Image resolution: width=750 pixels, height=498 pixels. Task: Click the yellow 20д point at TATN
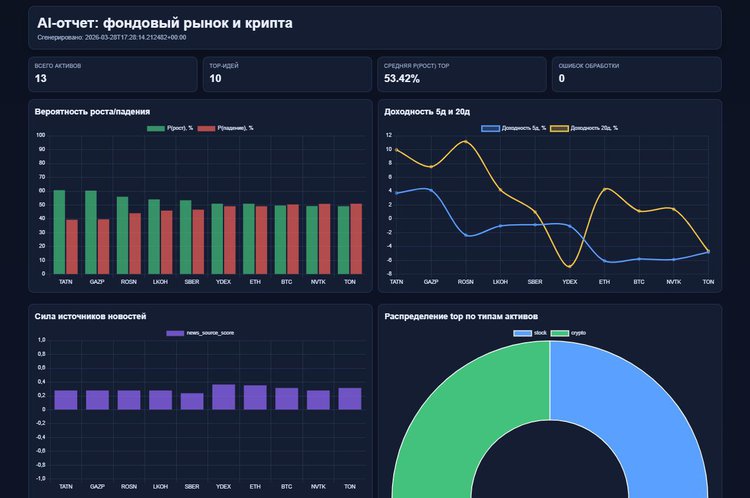(397, 150)
